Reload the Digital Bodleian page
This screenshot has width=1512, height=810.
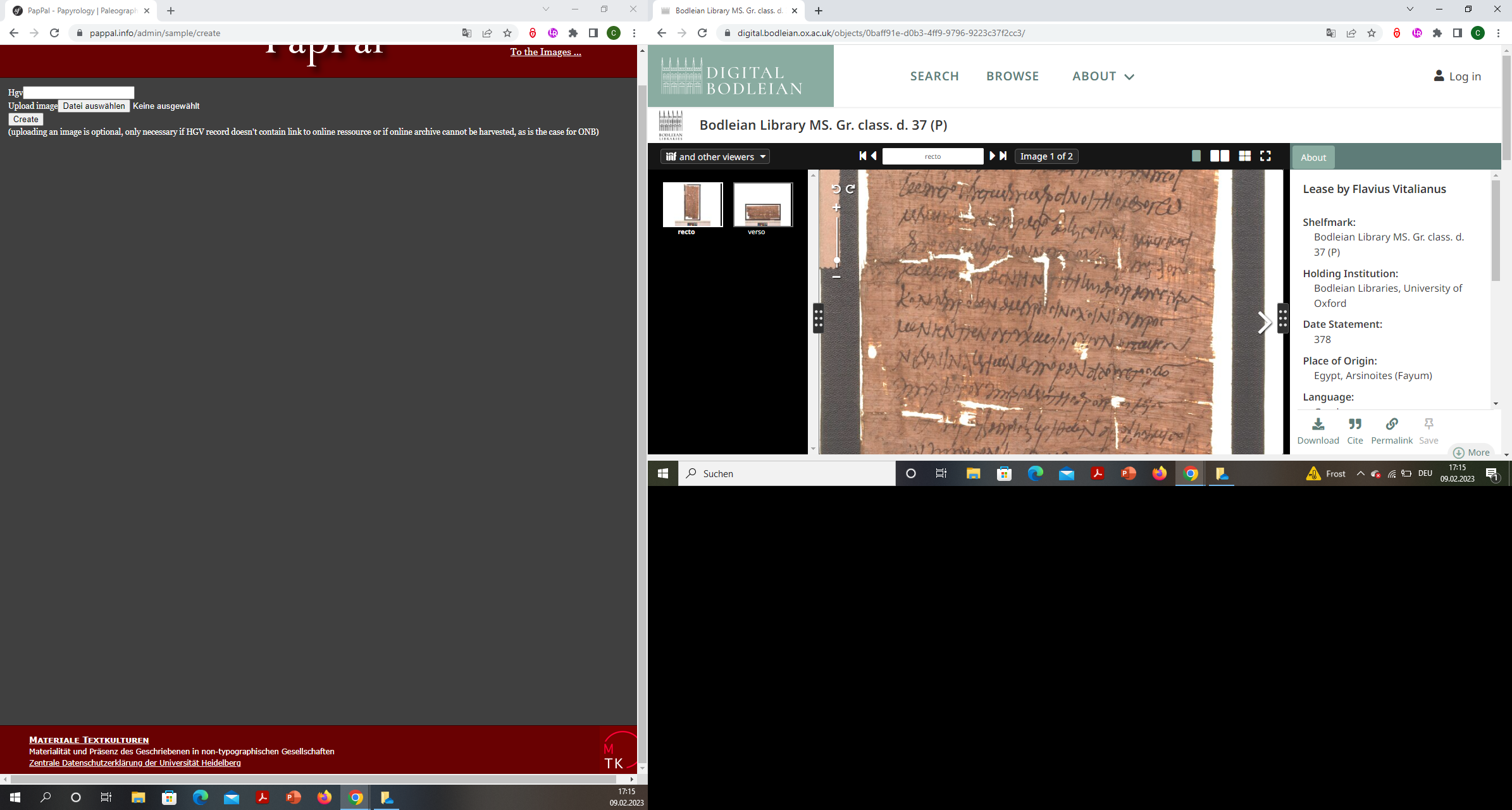click(x=702, y=33)
